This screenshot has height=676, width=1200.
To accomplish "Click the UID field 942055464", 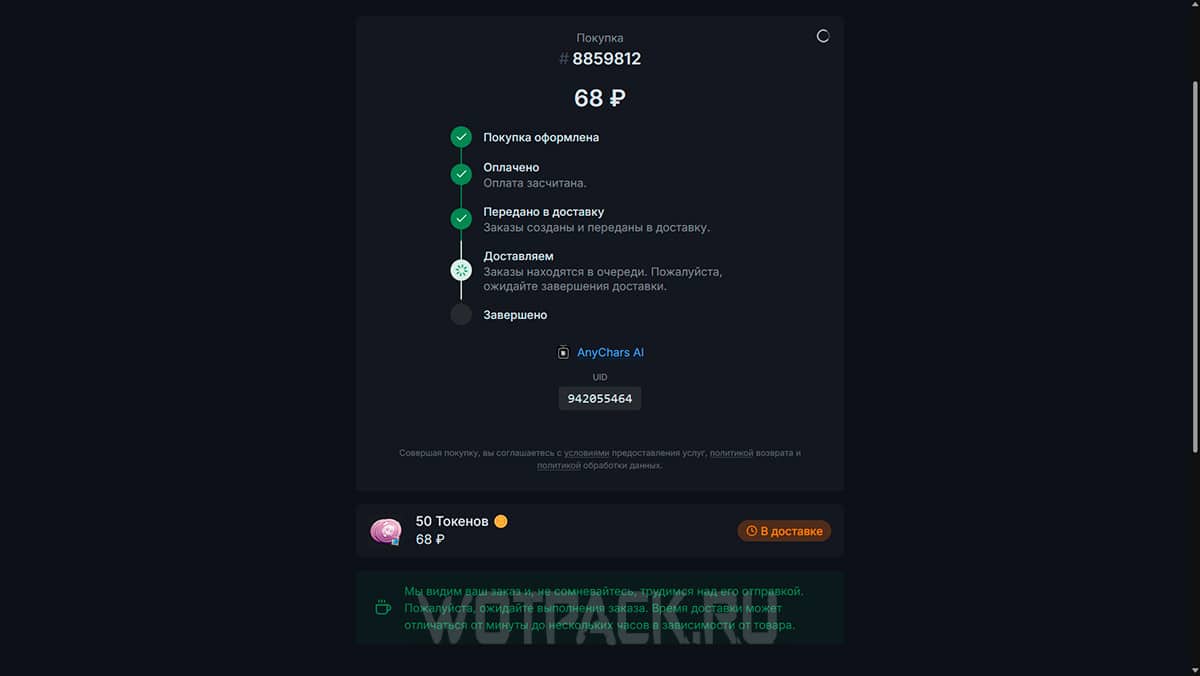I will click(x=600, y=398).
